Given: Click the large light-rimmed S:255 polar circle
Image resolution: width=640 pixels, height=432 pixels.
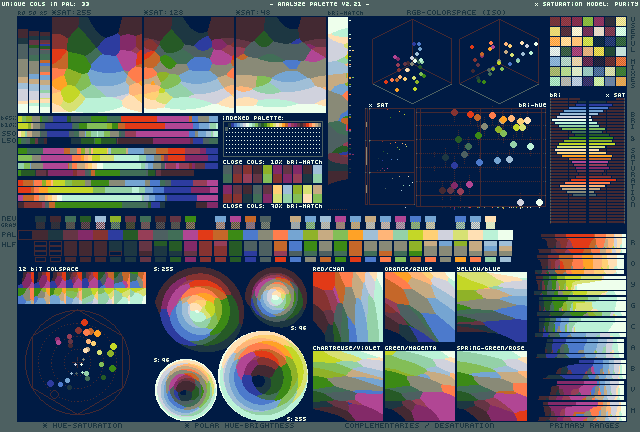Looking at the screenshot, I should point(264,376).
